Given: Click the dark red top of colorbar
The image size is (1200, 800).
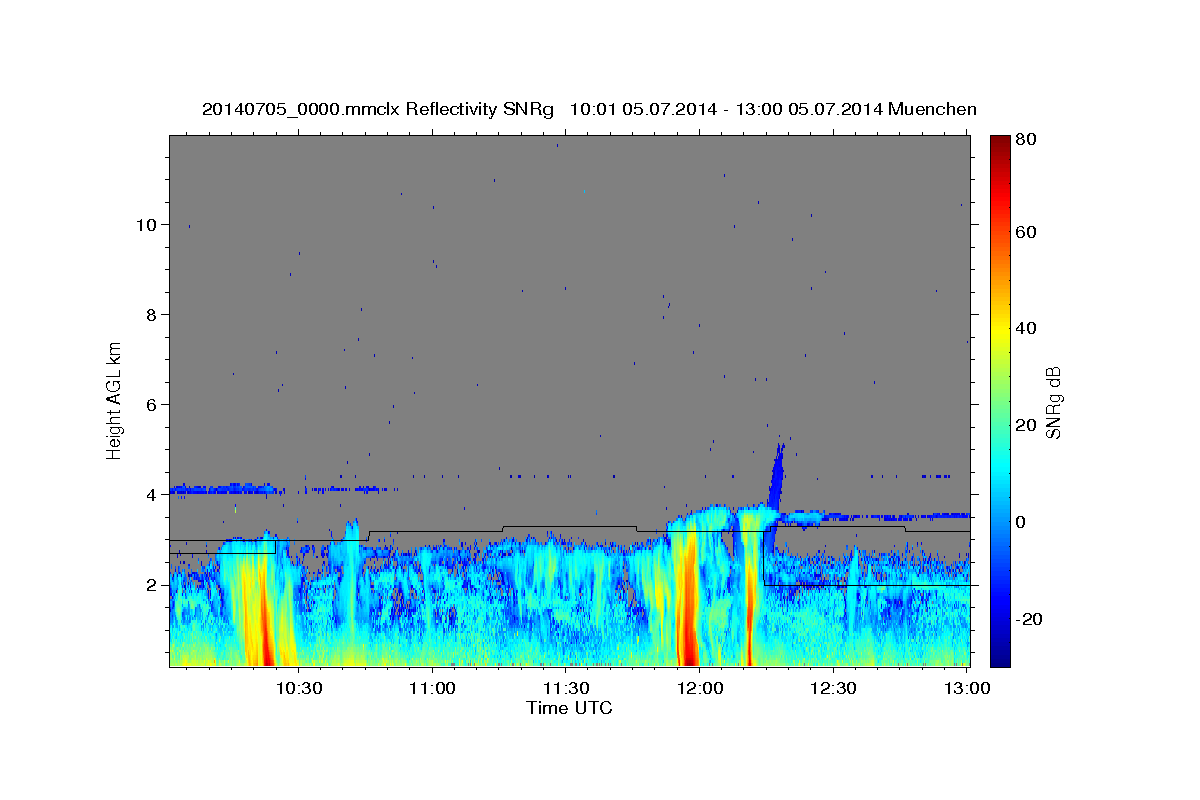Looking at the screenshot, I should click(x=1000, y=142).
